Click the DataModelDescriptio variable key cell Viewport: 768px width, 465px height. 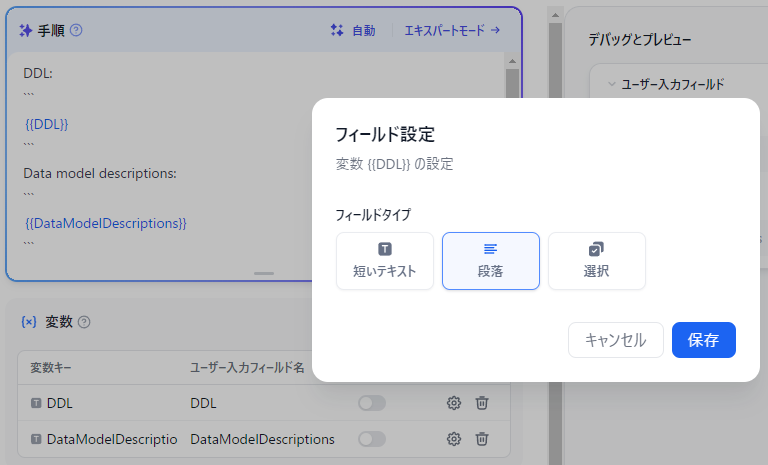coord(112,439)
